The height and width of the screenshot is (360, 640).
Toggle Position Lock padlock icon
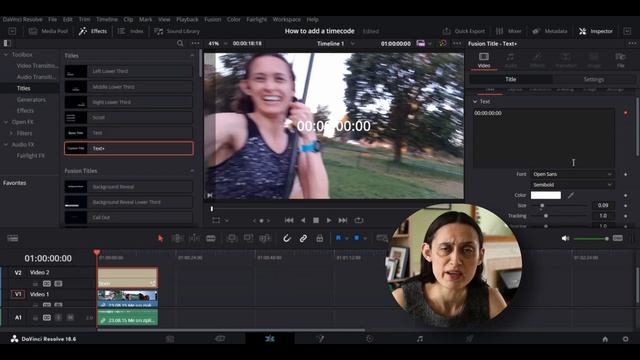coord(320,238)
